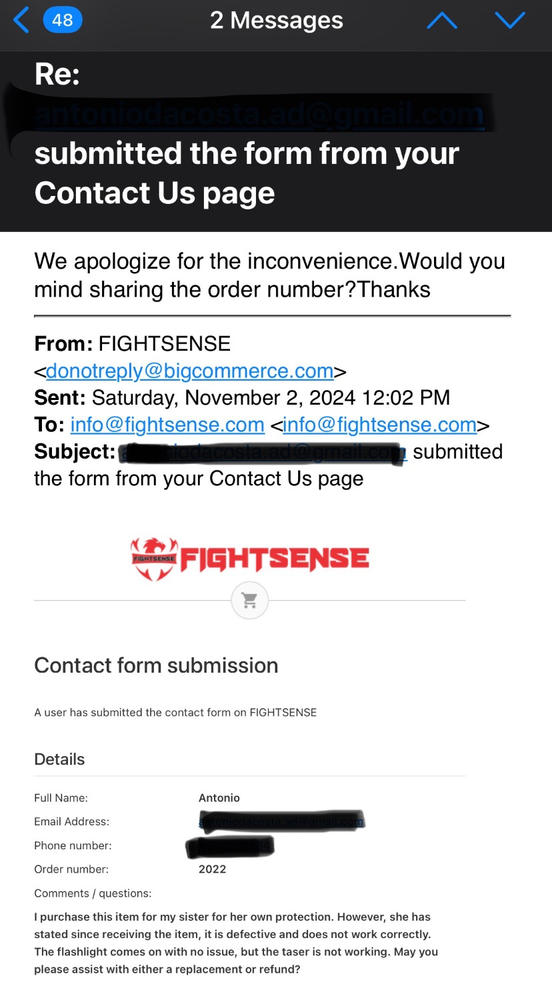Tap the FIGHTSENSE sender name
This screenshot has height=1000, width=552.
coord(164,344)
